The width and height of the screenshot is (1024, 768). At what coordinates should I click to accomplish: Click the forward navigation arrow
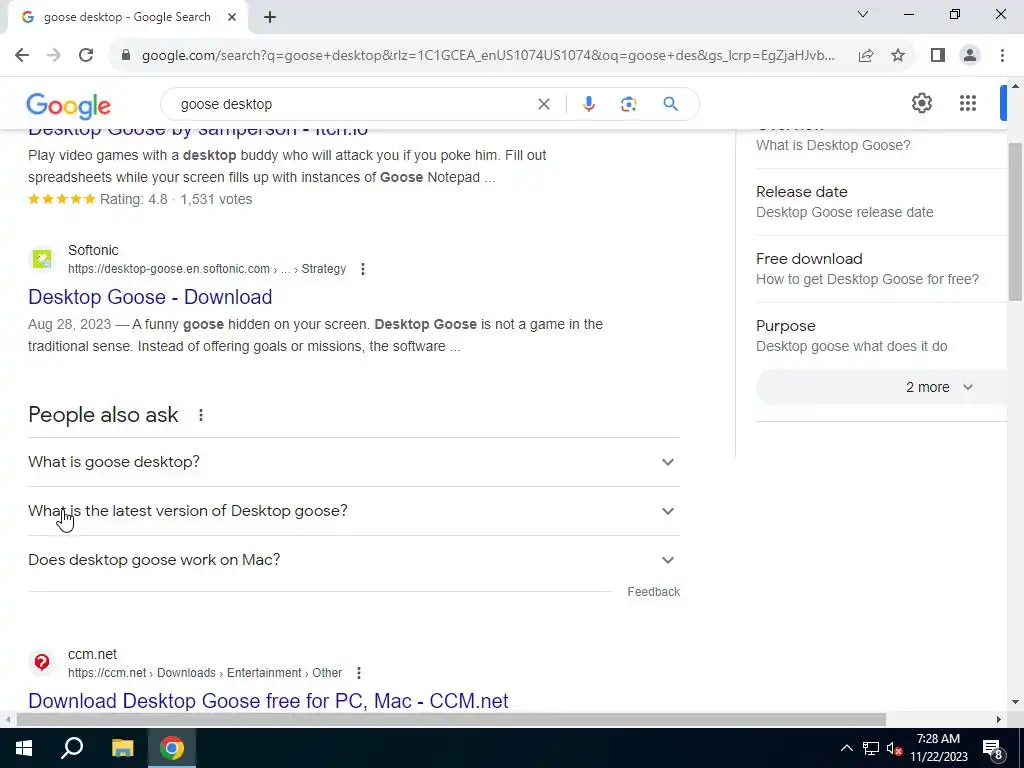coord(54,56)
